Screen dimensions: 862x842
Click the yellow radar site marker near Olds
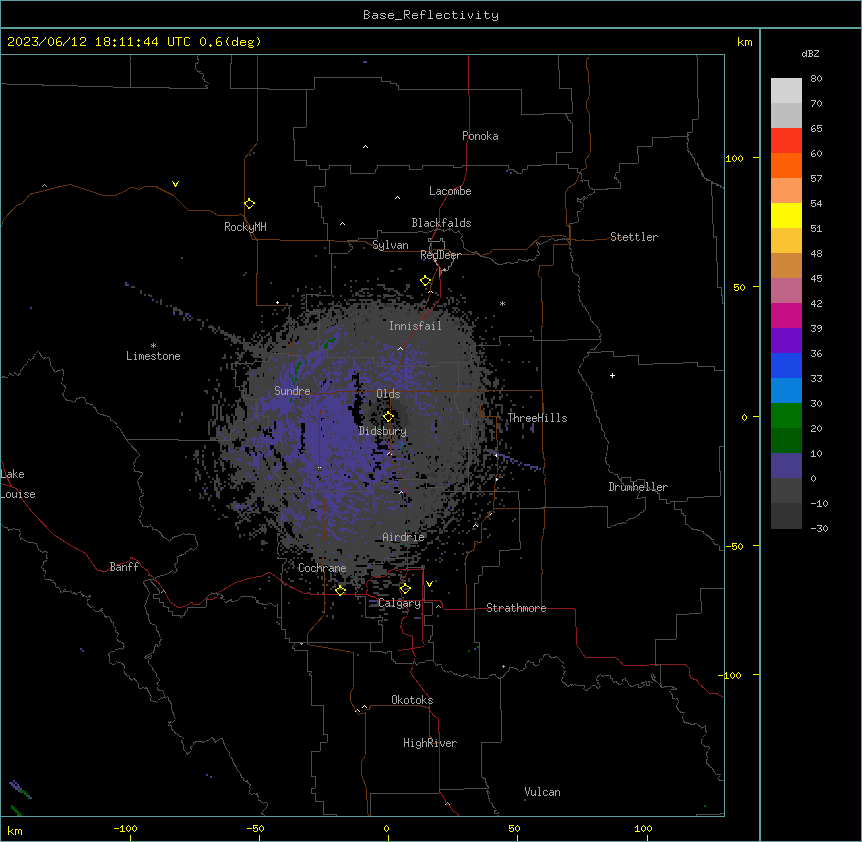[388, 416]
